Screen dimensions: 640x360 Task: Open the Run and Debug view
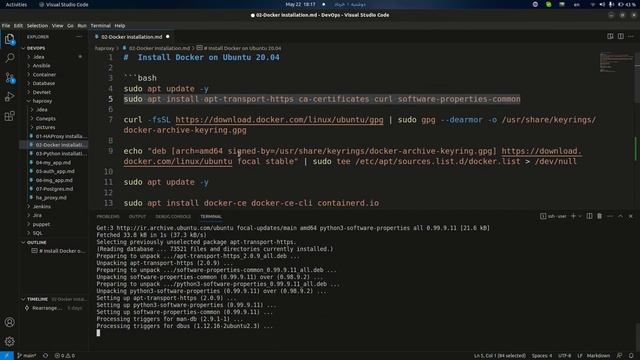(x=9, y=97)
